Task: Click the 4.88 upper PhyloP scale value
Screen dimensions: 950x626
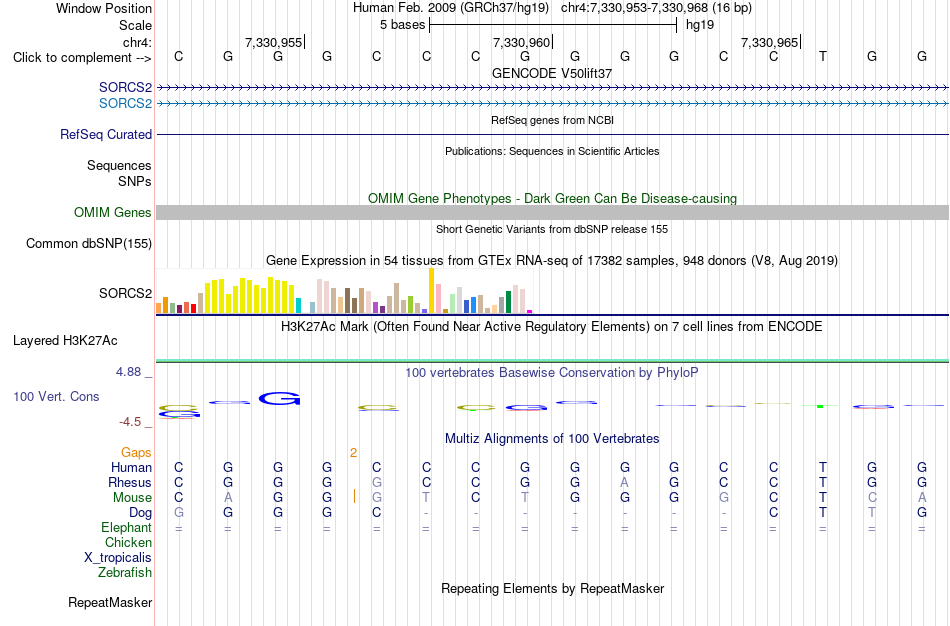Action: [128, 372]
